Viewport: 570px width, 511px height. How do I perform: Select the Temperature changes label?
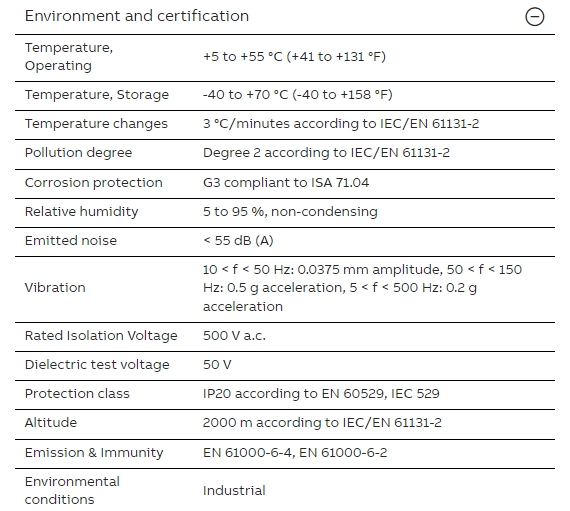96,124
